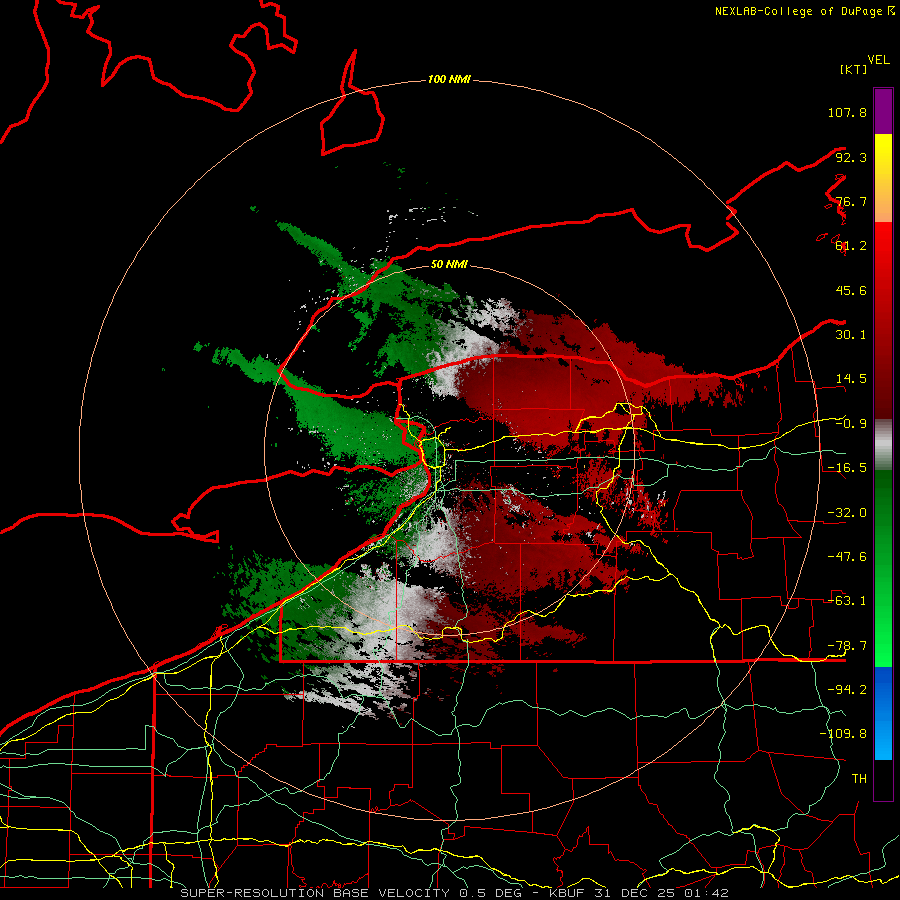Click the VEL legend title
The image size is (900, 900).
tap(878, 60)
